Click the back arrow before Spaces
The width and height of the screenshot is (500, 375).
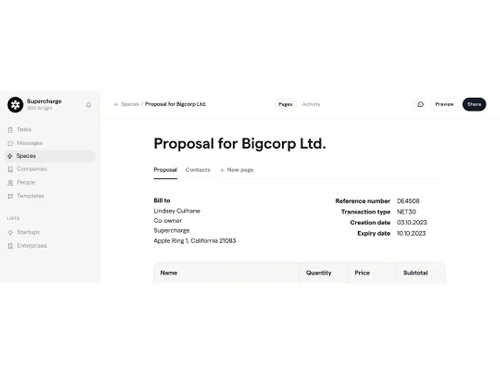tap(116, 104)
